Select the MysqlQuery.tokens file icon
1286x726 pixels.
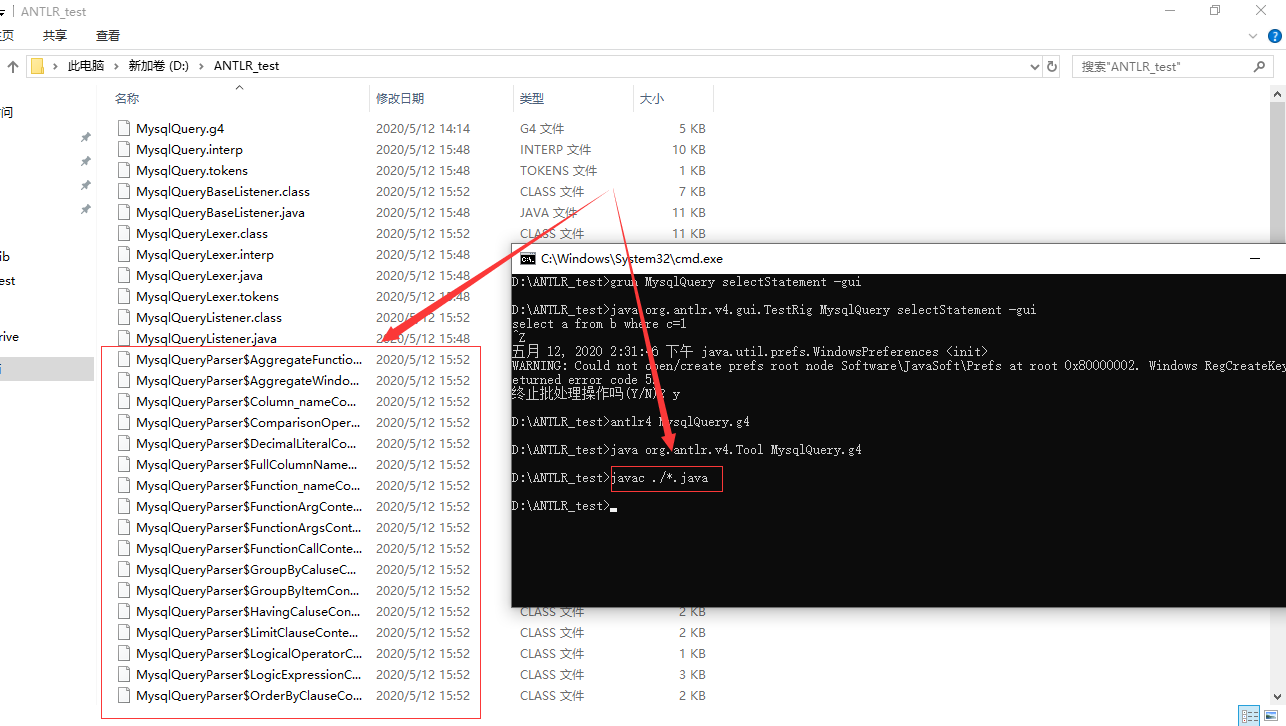[124, 170]
